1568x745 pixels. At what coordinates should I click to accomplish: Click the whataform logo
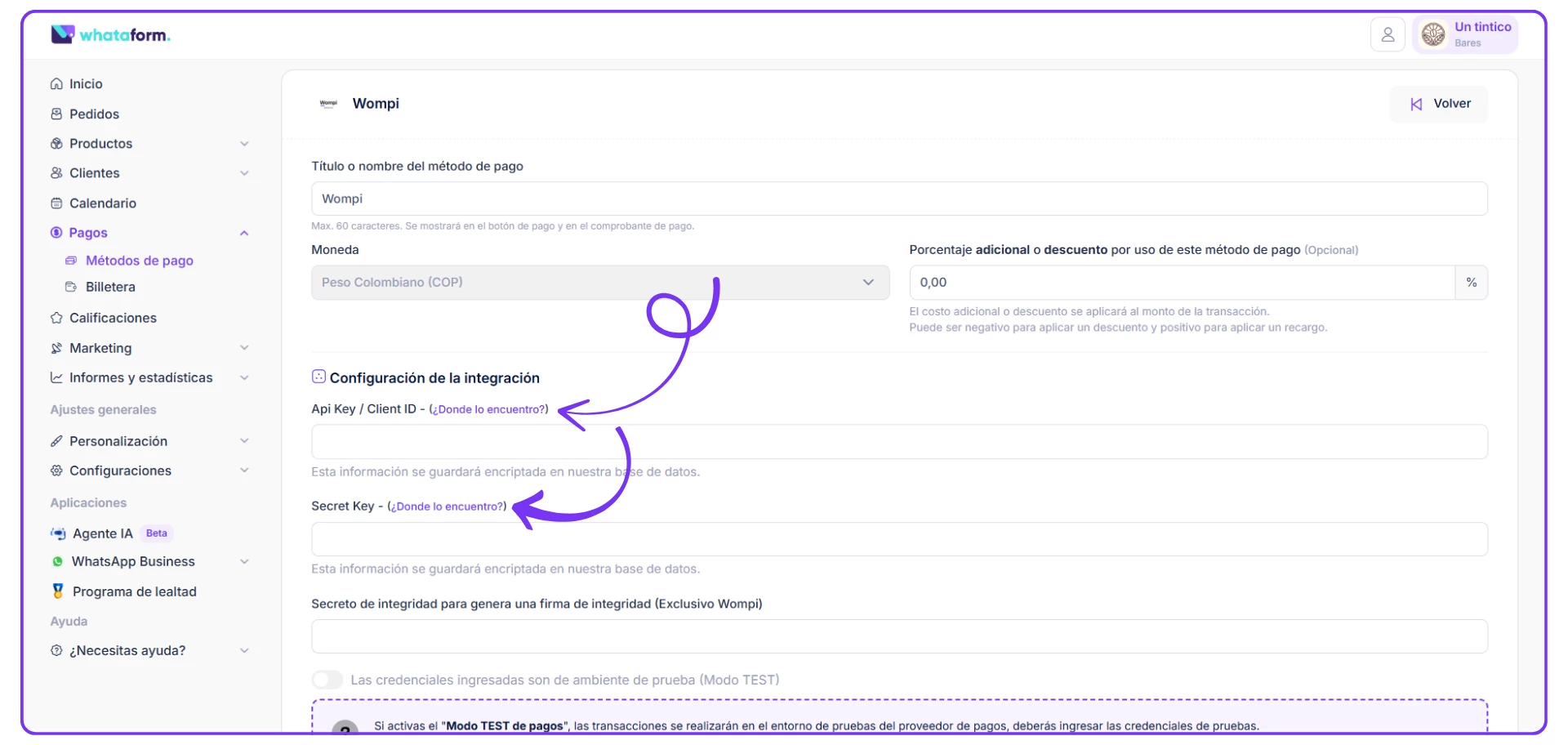tap(110, 34)
